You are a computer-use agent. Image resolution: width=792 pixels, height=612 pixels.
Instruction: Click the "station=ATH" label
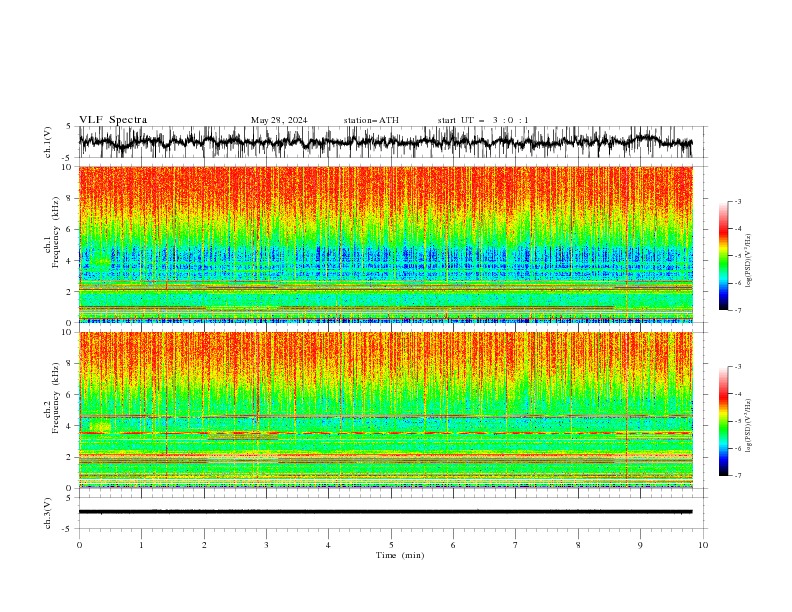pyautogui.click(x=371, y=120)
